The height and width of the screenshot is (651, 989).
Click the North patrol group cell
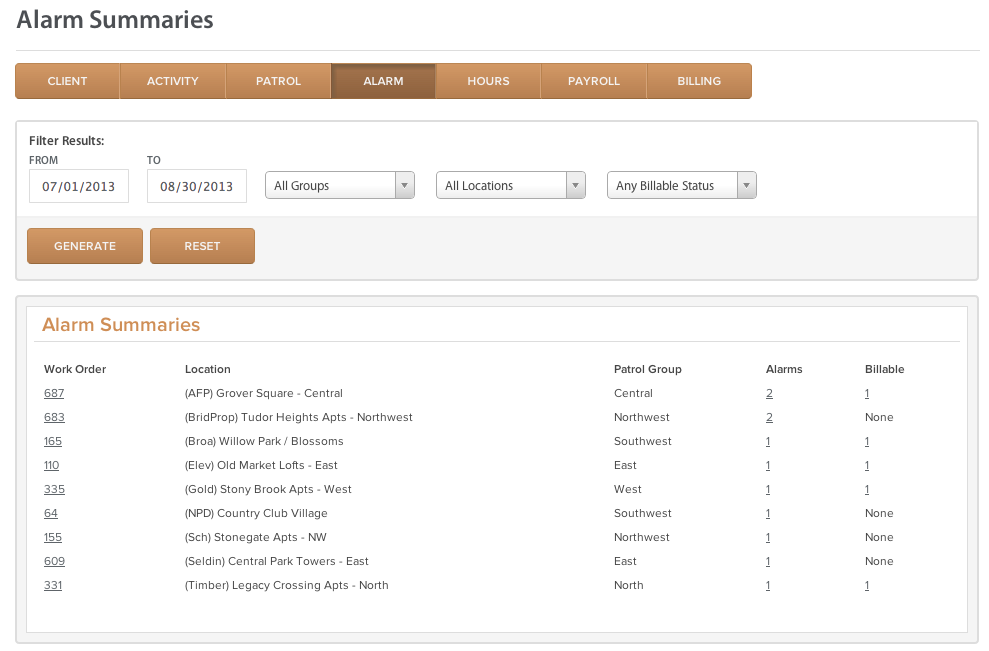point(629,585)
